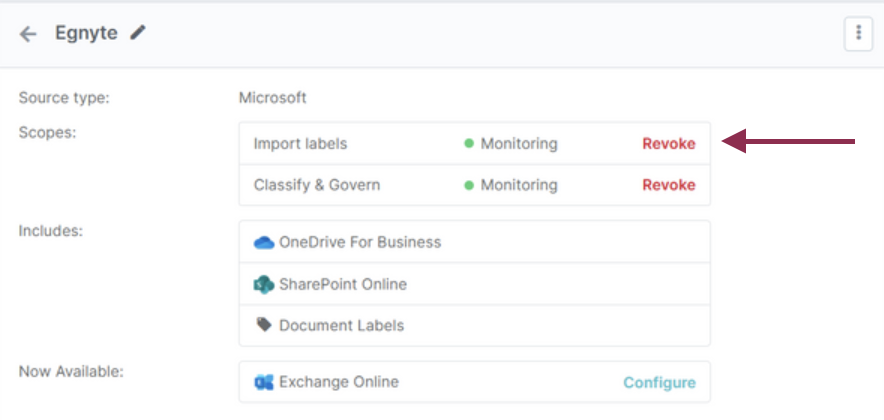Open the three-dot more options menu
Screen dimensions: 884x420
coord(857,33)
